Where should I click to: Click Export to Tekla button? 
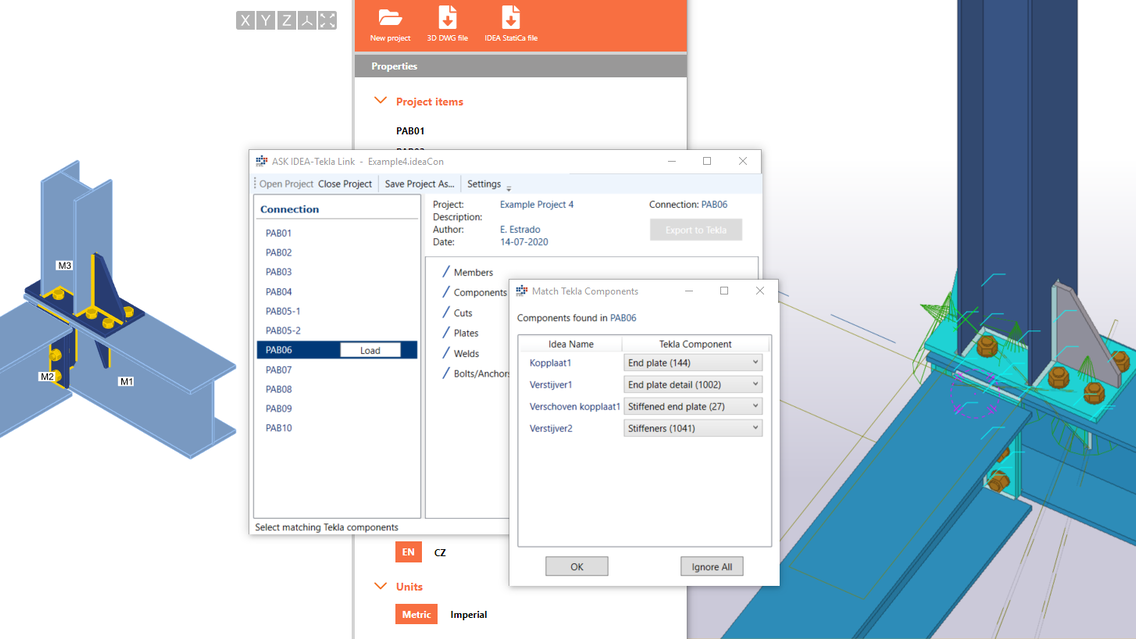[x=696, y=230]
